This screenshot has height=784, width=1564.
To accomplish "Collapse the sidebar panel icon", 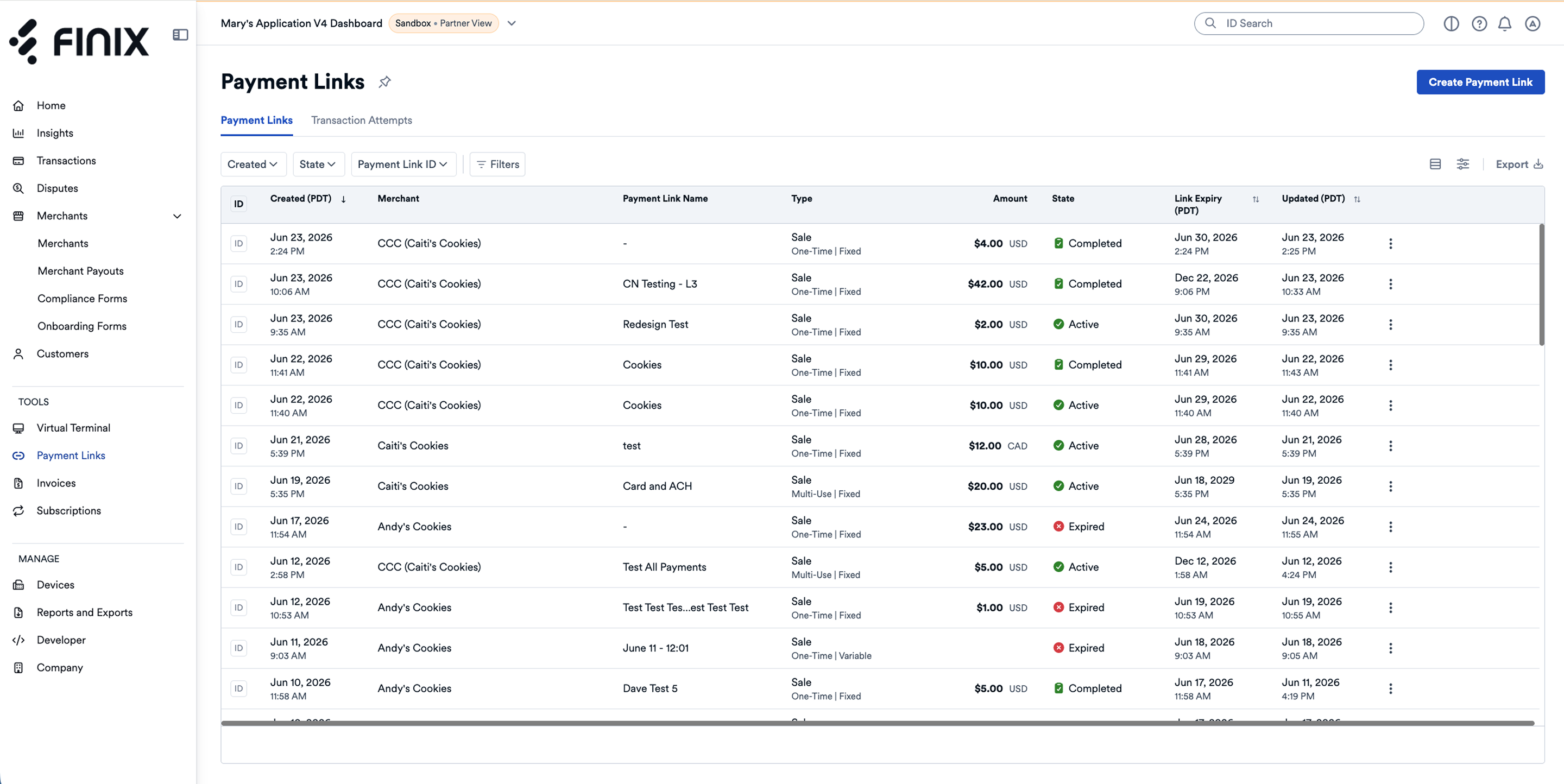I will coord(180,35).
